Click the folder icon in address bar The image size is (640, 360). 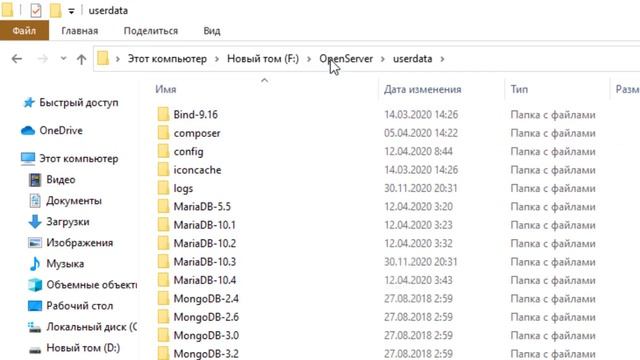[103, 58]
